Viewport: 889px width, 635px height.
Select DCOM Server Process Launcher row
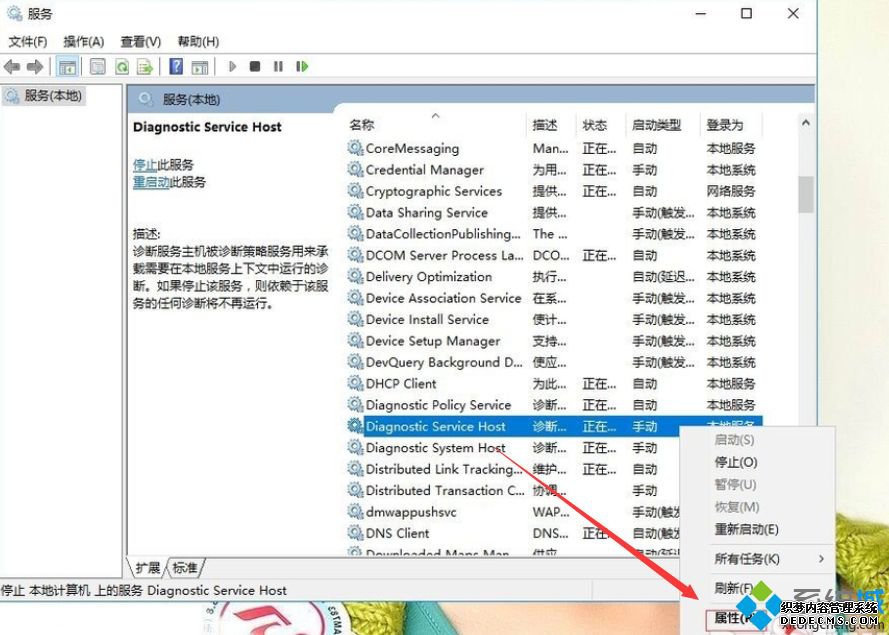click(x=554, y=255)
